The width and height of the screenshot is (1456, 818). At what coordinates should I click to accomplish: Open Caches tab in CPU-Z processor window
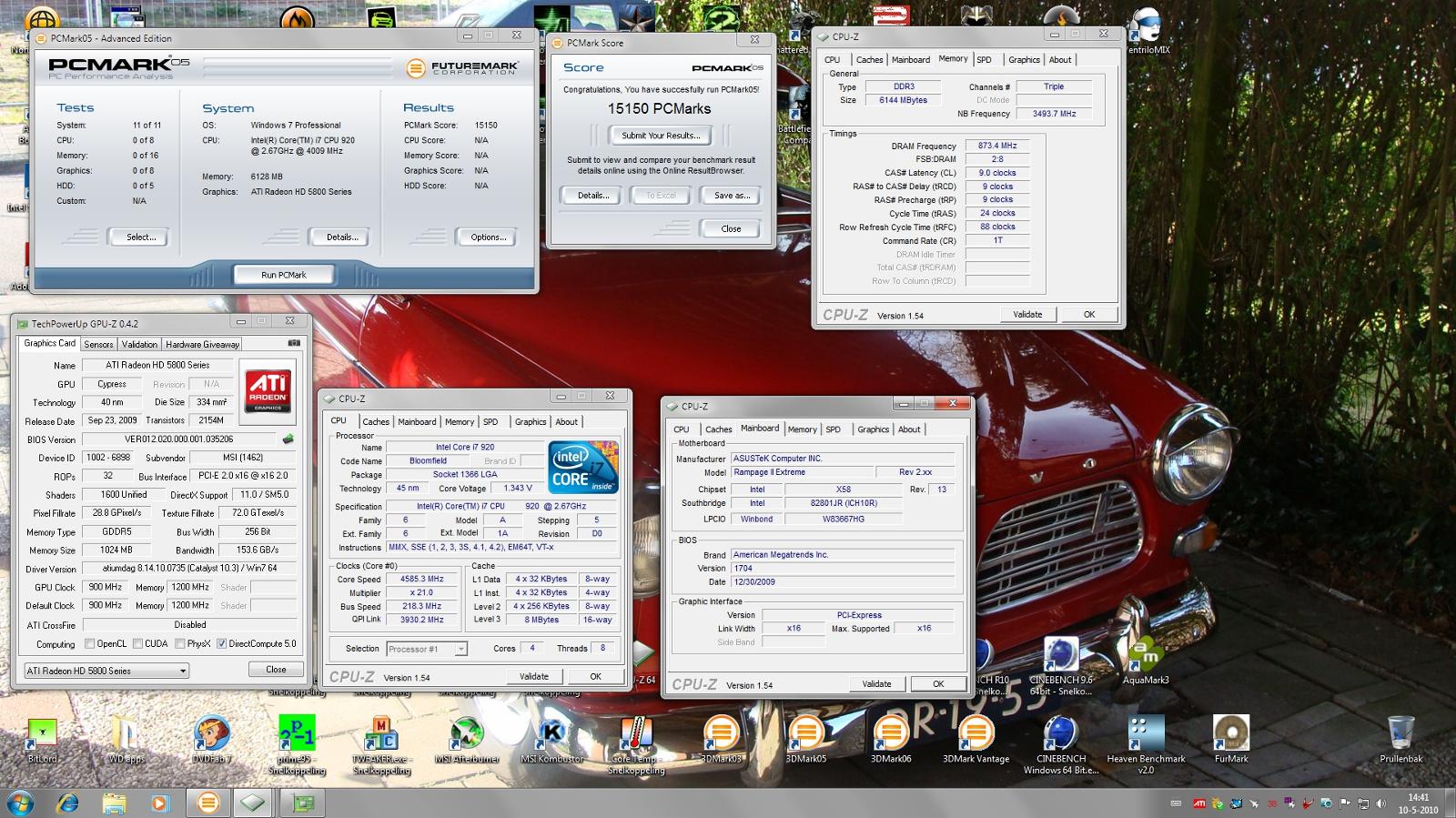tap(376, 422)
